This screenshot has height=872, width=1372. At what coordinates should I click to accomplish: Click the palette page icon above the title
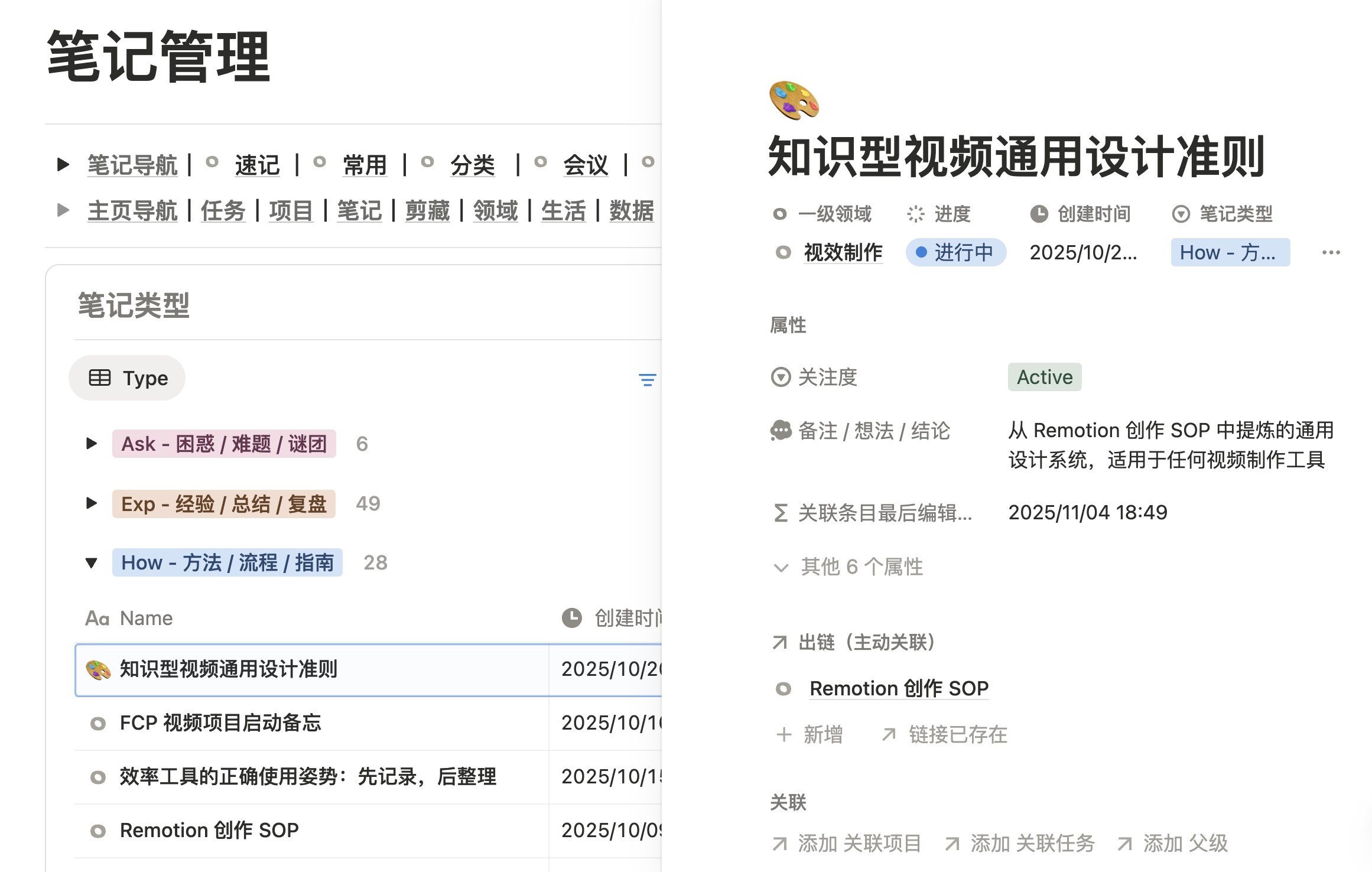(x=794, y=100)
